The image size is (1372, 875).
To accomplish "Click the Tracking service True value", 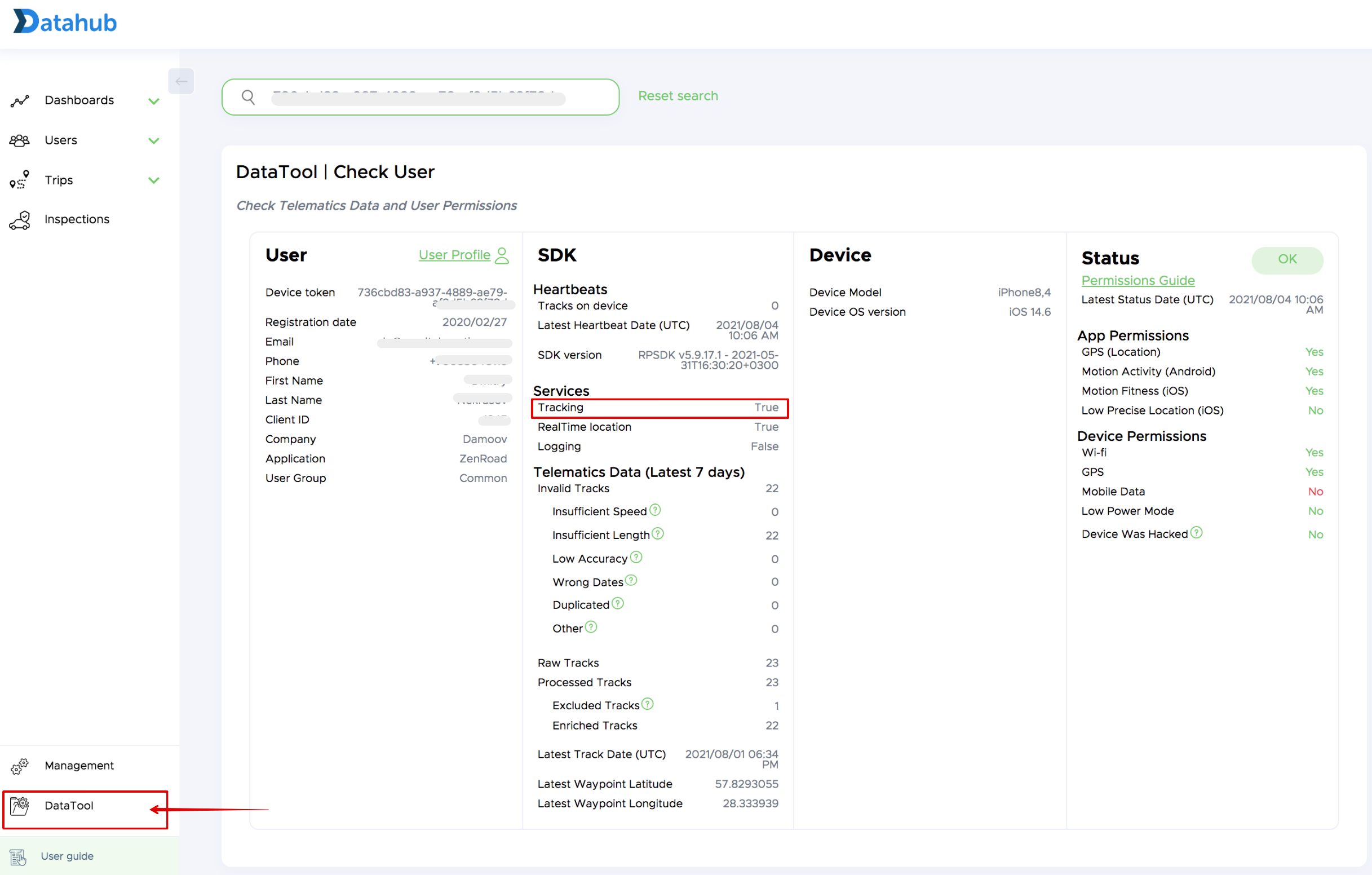I will [x=767, y=408].
